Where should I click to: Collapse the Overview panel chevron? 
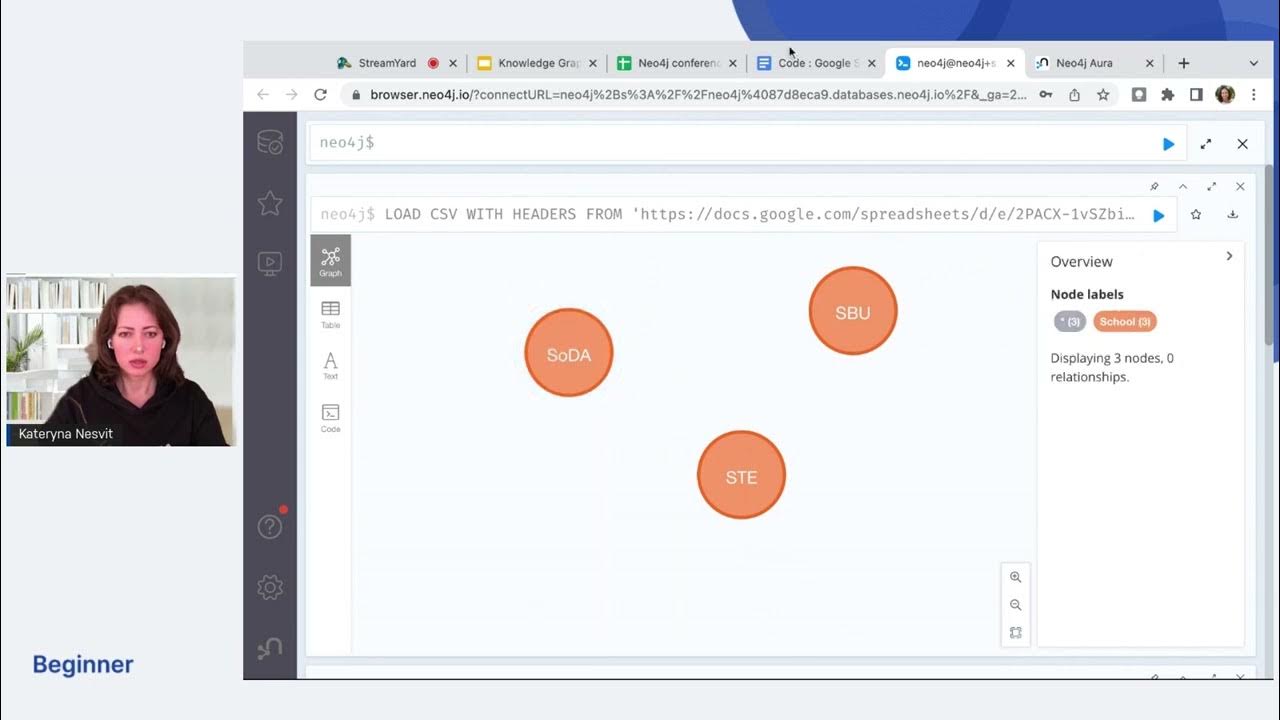pyautogui.click(x=1229, y=256)
